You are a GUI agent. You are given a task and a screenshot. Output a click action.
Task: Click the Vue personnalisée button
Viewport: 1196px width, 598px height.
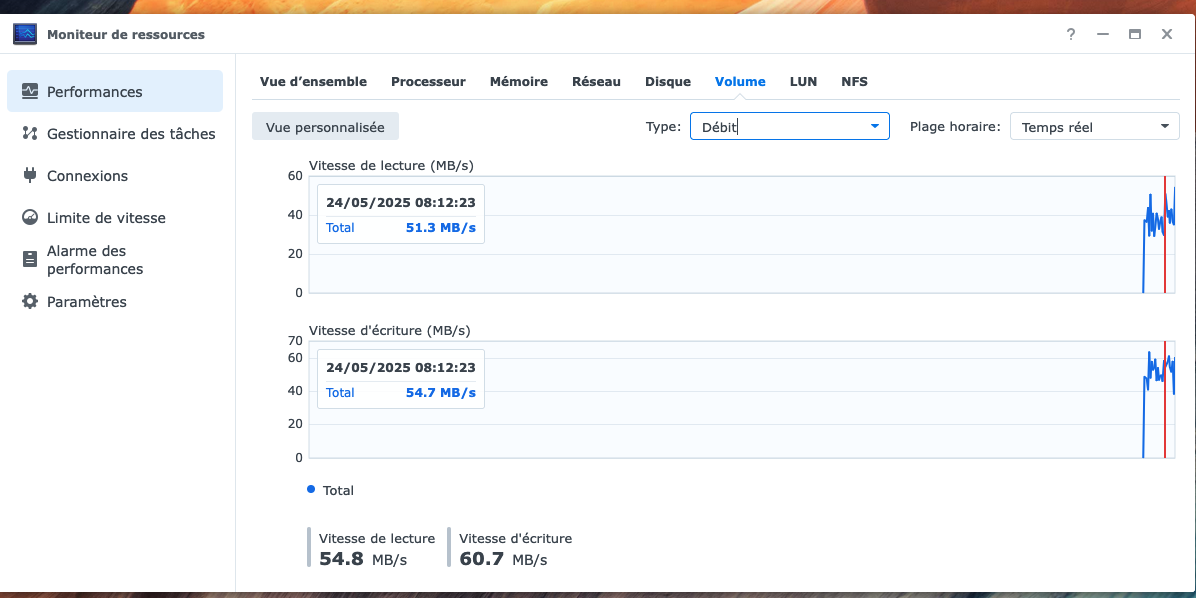point(325,127)
